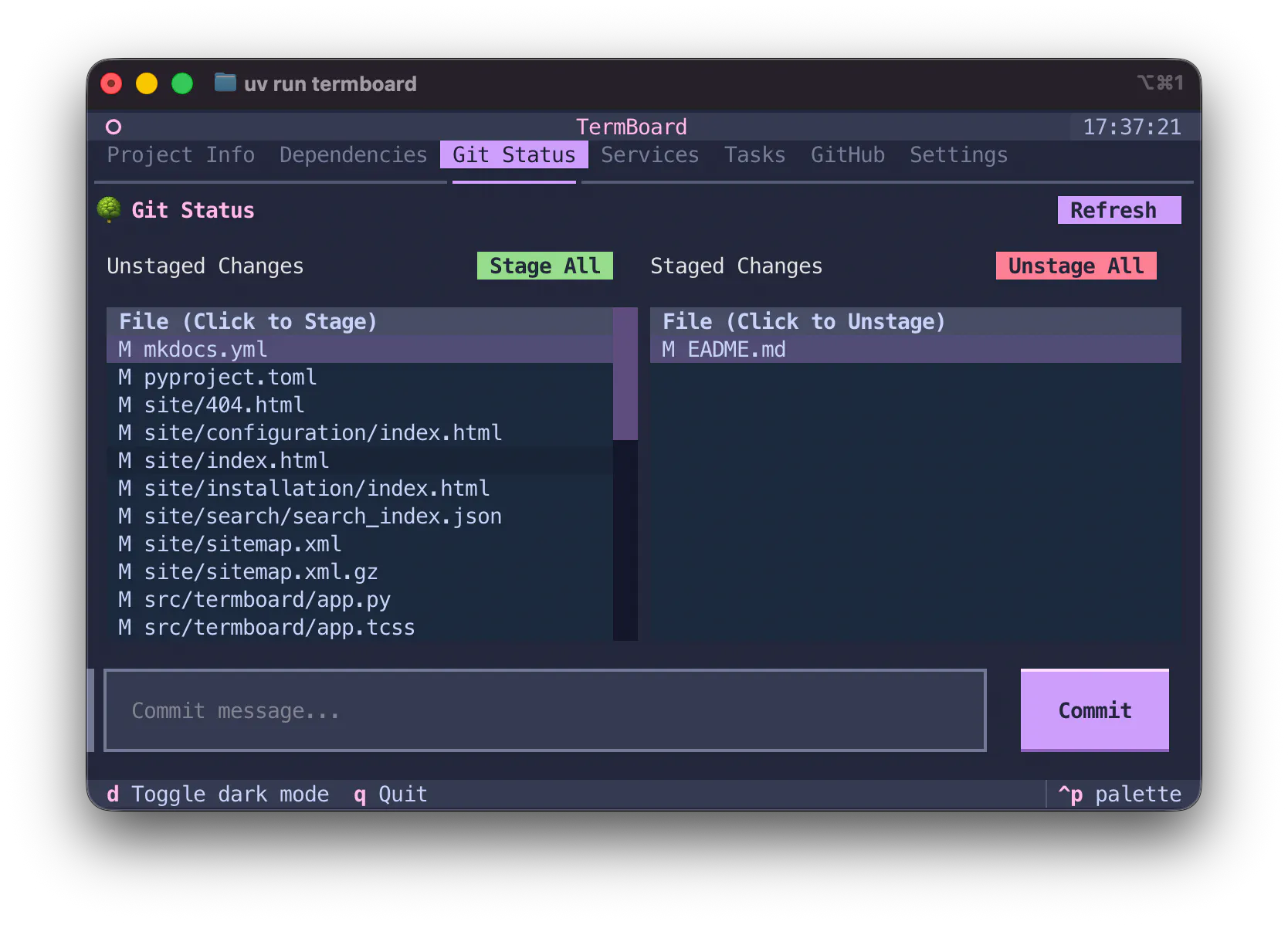Switch to the Dependencies tab
The height and width of the screenshot is (925, 1288).
click(353, 154)
